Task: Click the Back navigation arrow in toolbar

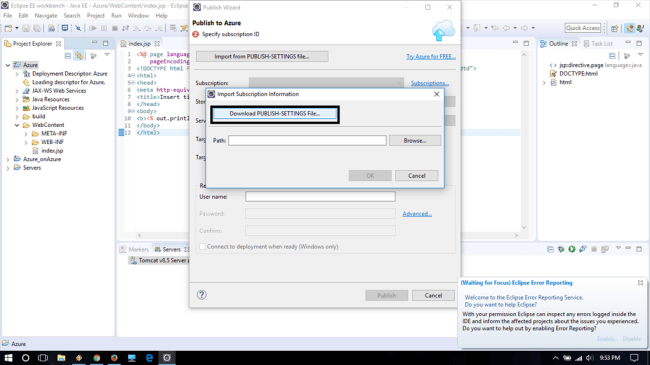Action: [506, 28]
